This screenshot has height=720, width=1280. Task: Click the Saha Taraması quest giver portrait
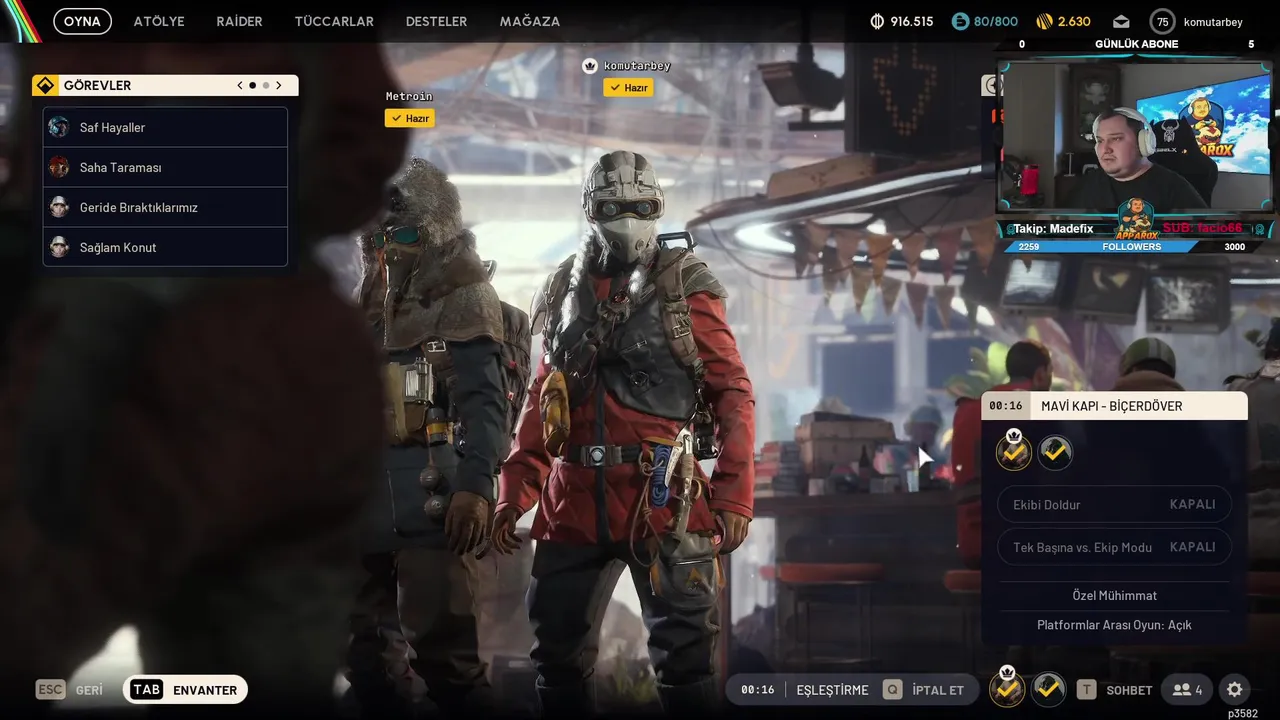tap(59, 167)
